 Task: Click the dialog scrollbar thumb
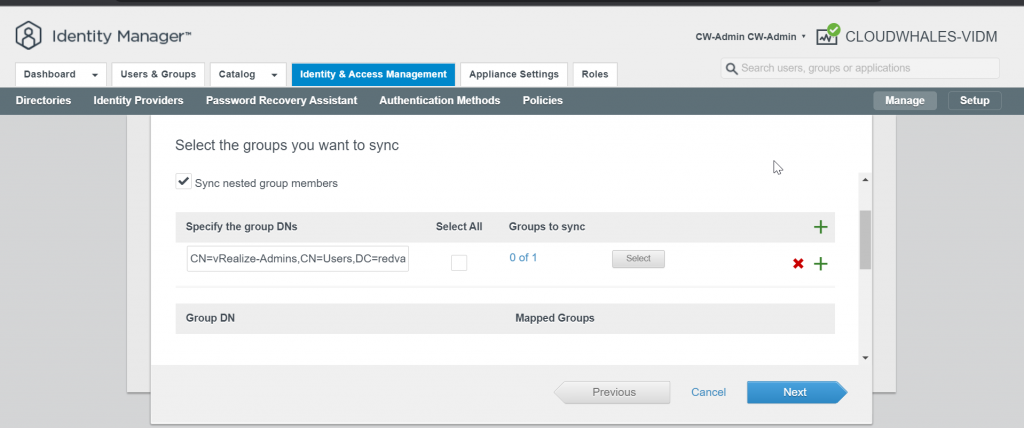(865, 240)
